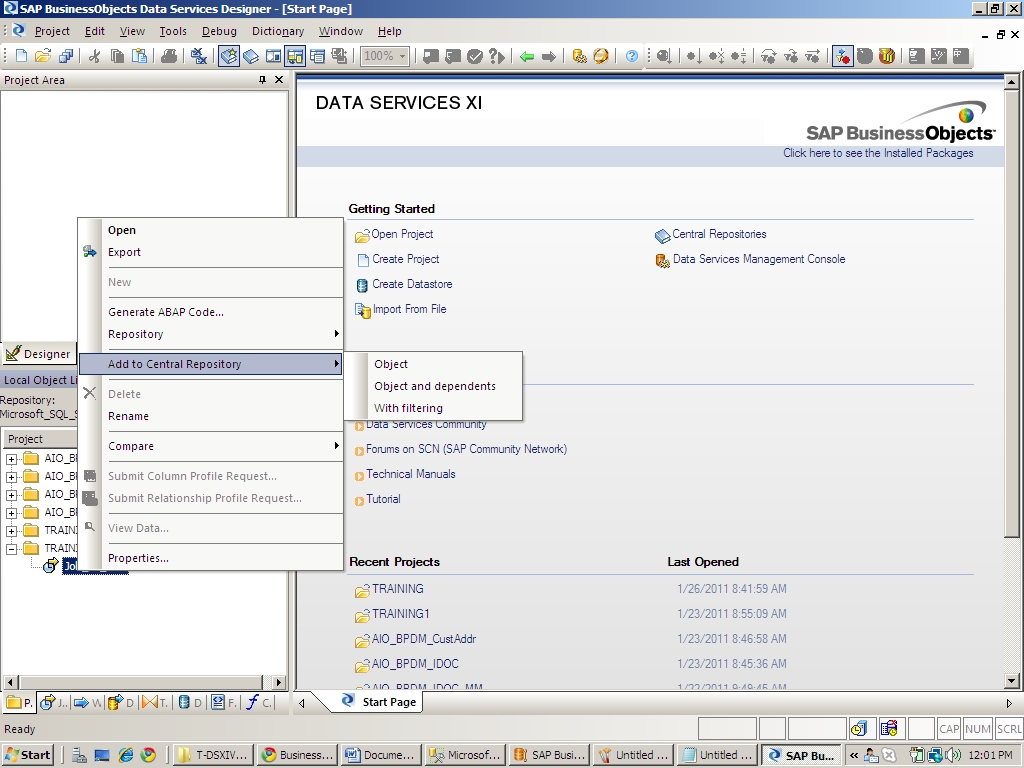
Task: Select Generate ABAP Code from context menu
Action: click(x=211, y=312)
